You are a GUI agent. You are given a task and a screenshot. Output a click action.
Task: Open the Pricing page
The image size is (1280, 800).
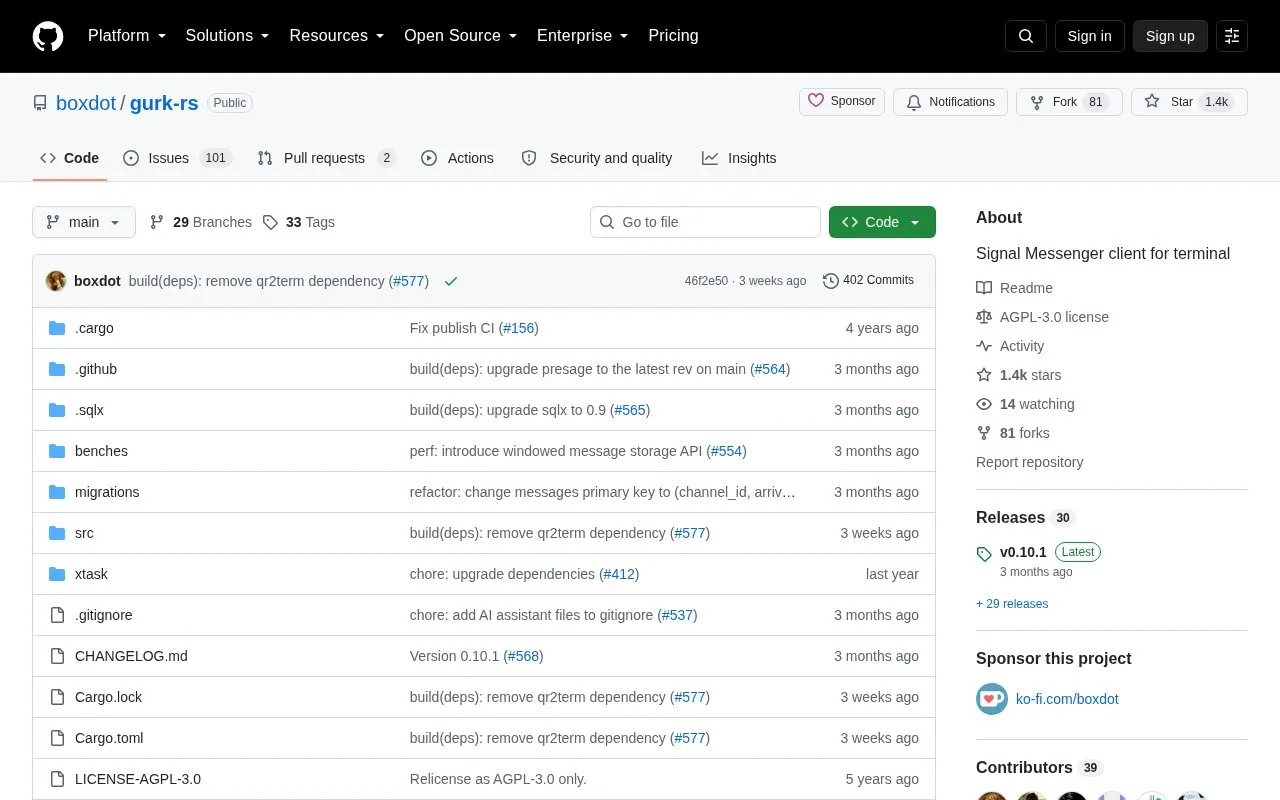coord(673,36)
